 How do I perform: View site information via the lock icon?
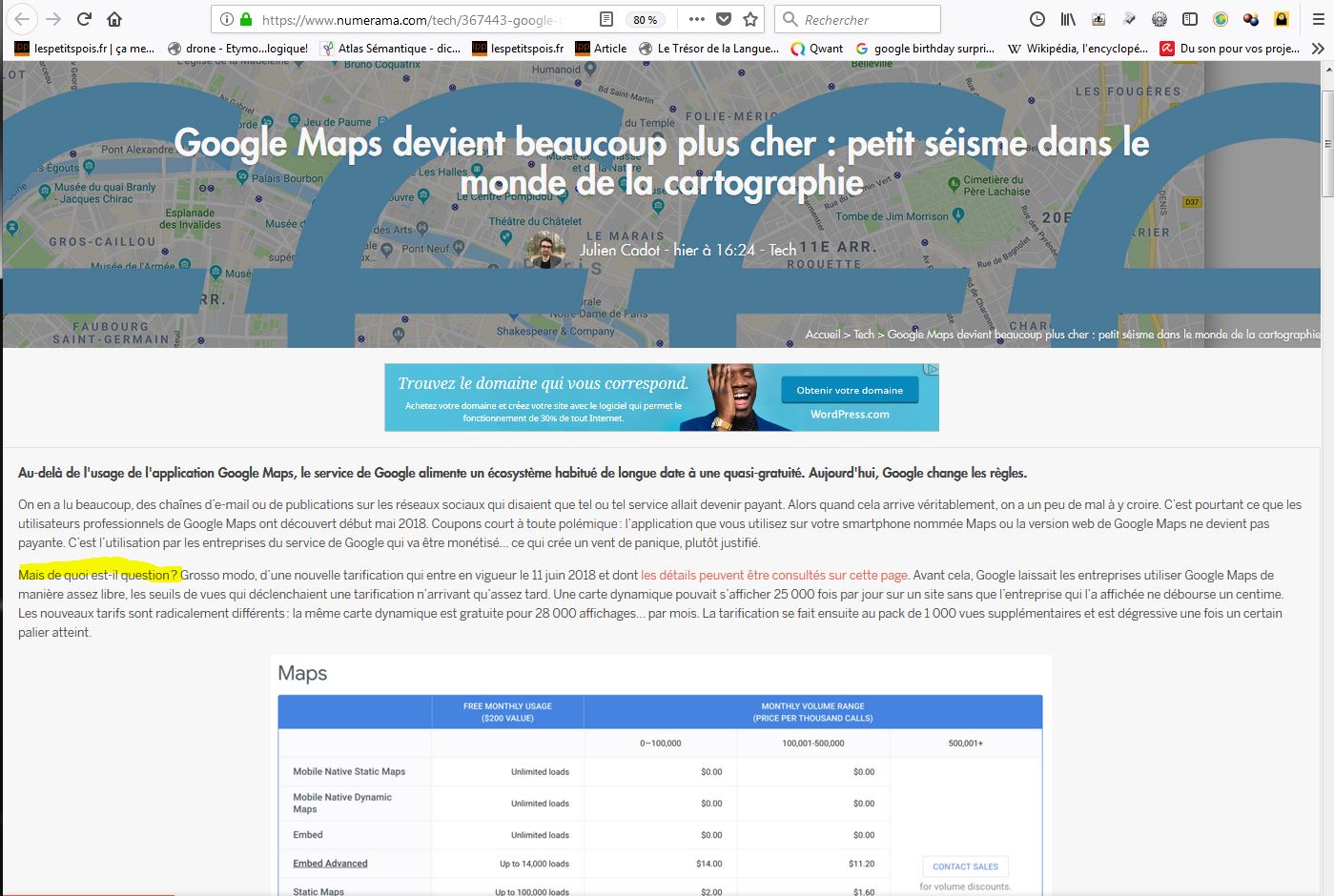point(246,19)
